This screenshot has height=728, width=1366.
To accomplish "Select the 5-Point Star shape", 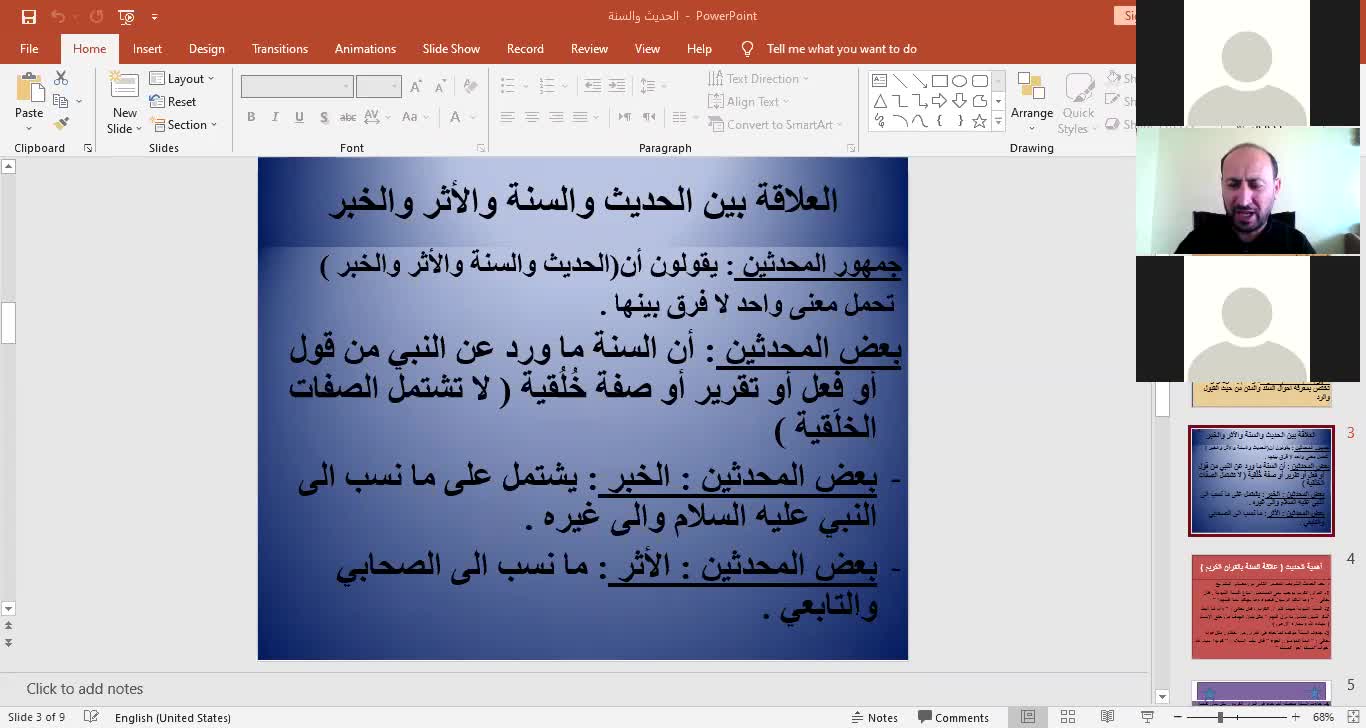I will pos(980,121).
